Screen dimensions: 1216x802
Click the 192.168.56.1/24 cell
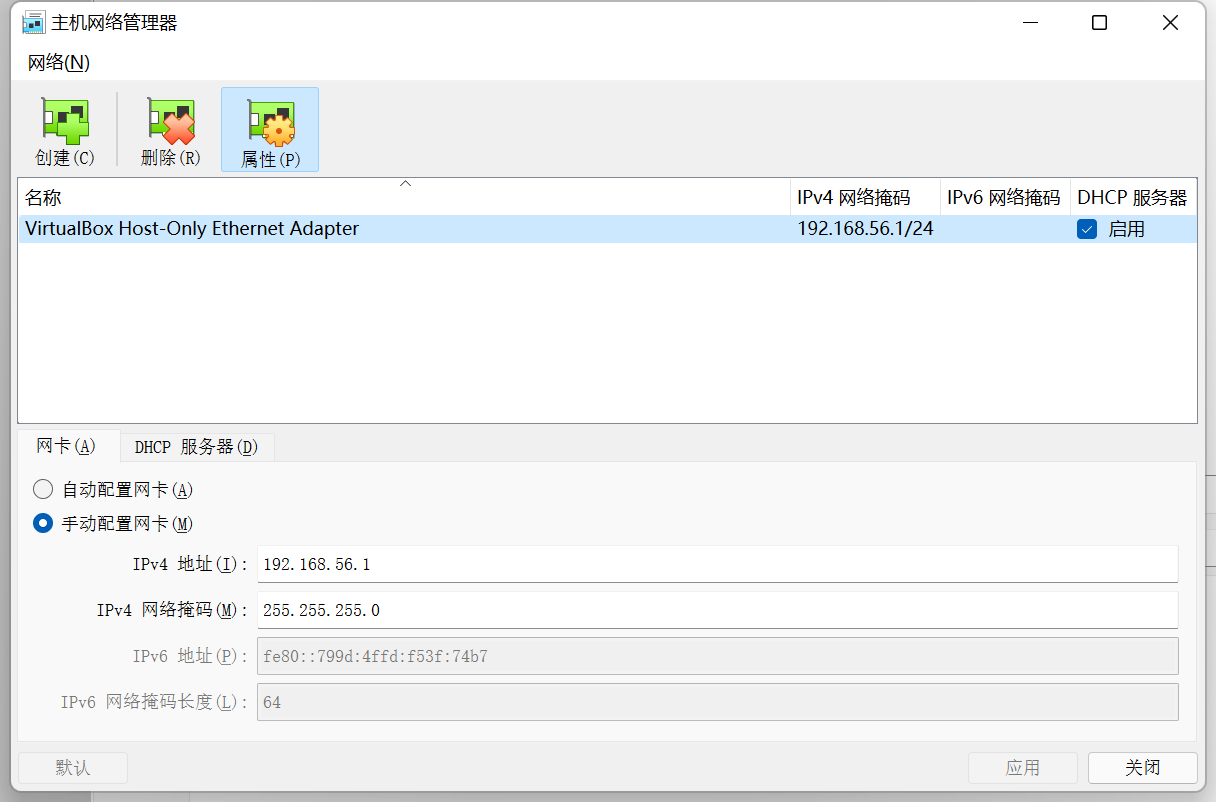[x=866, y=229]
